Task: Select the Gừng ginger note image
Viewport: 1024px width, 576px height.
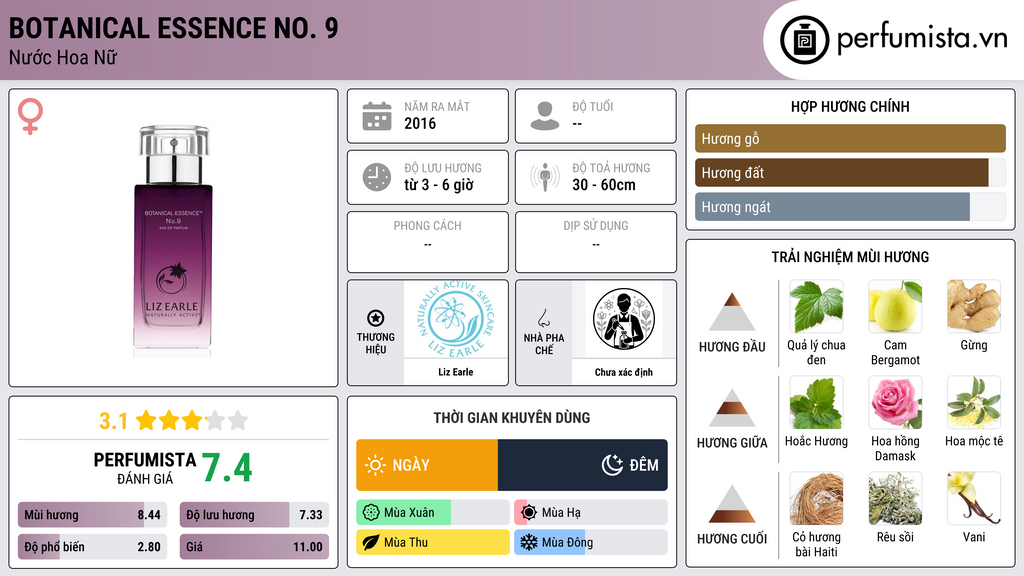Action: tap(974, 306)
